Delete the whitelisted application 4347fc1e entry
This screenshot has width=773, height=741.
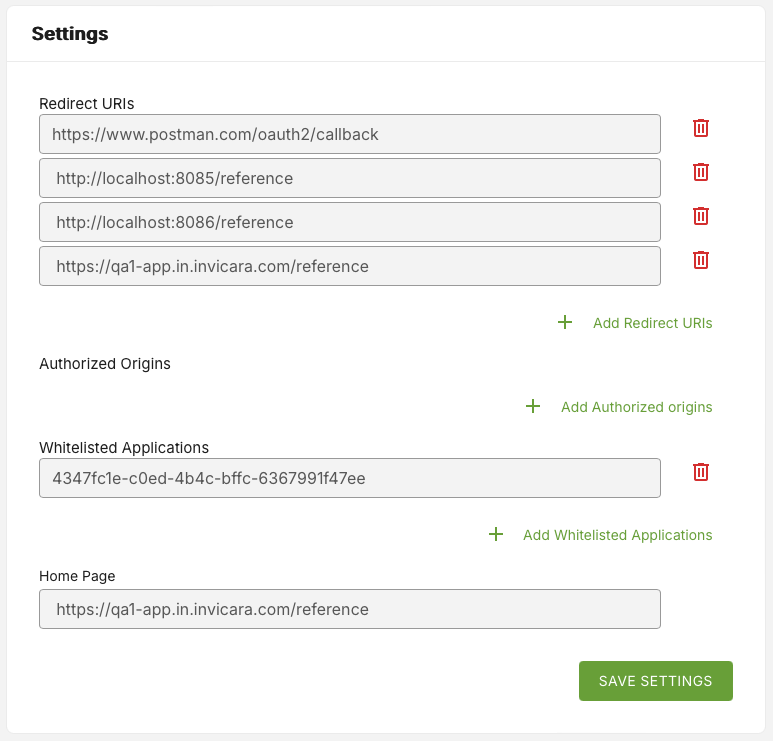701,472
